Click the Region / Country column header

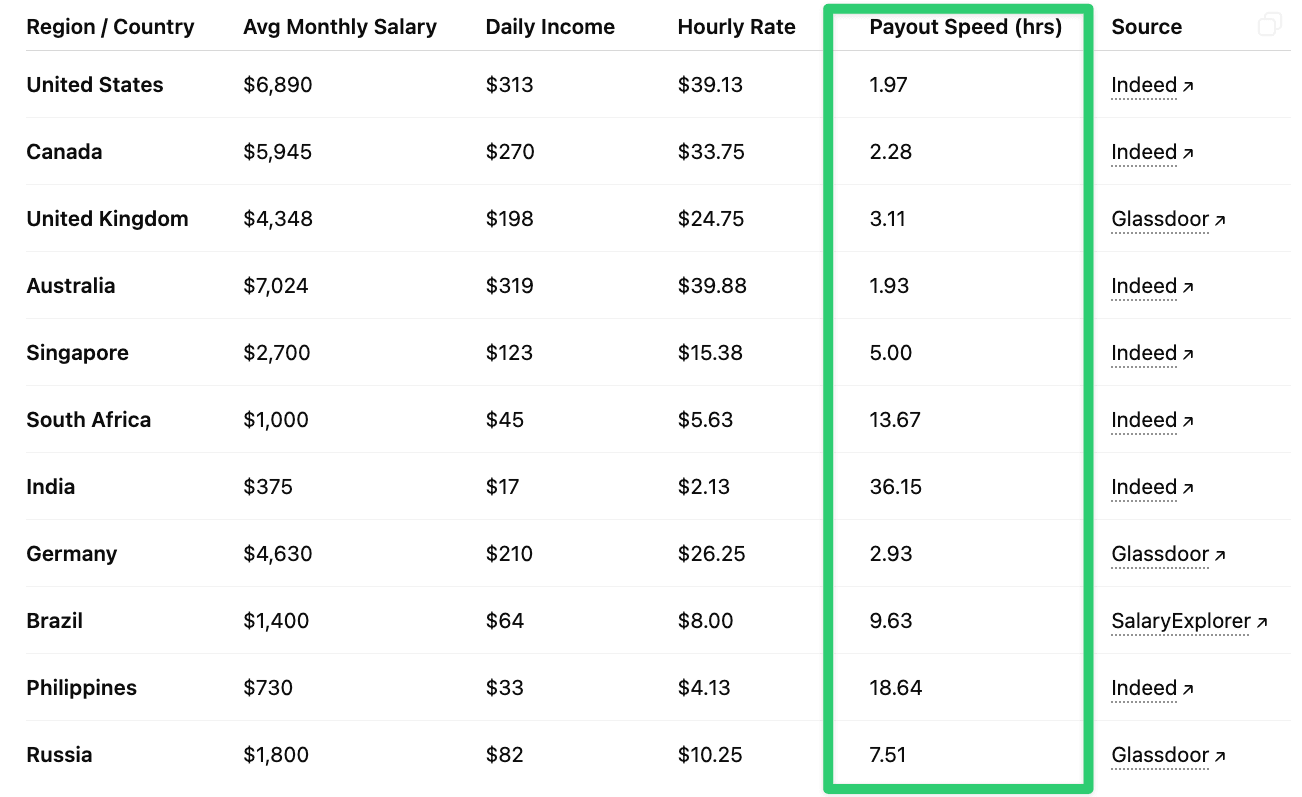(110, 27)
